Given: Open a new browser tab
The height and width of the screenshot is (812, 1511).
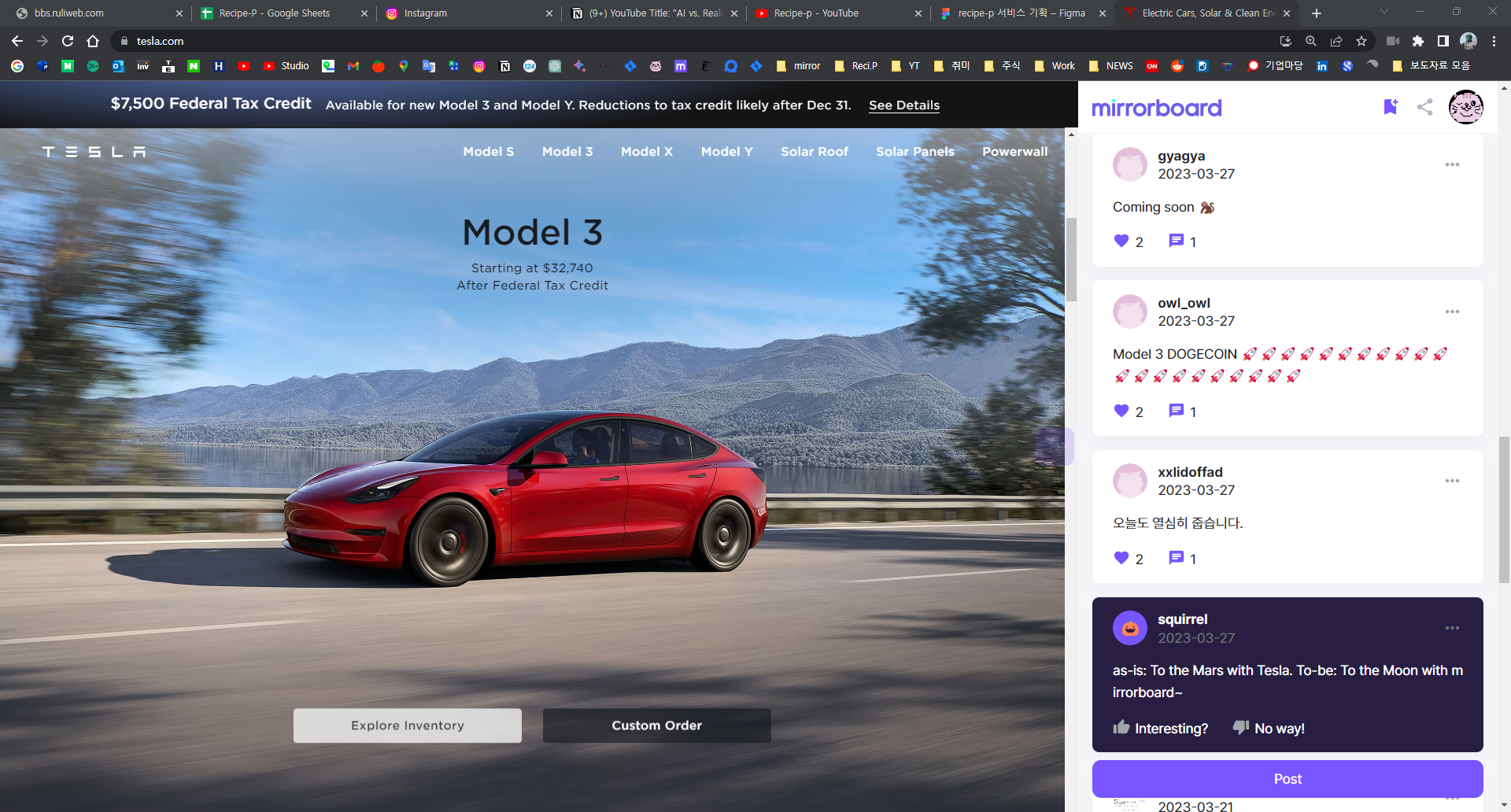Looking at the screenshot, I should click(1316, 13).
